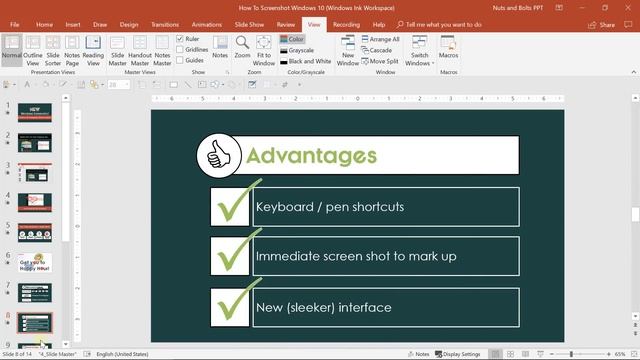This screenshot has height=360, width=640.
Task: Open the Show group dialog launcher
Action: pos(227,72)
